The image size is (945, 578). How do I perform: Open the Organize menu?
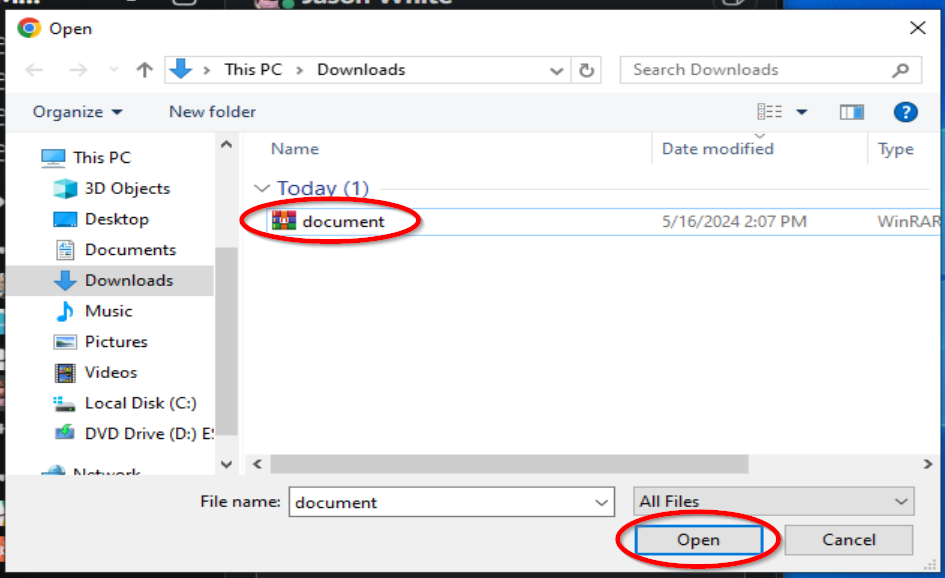tap(77, 112)
